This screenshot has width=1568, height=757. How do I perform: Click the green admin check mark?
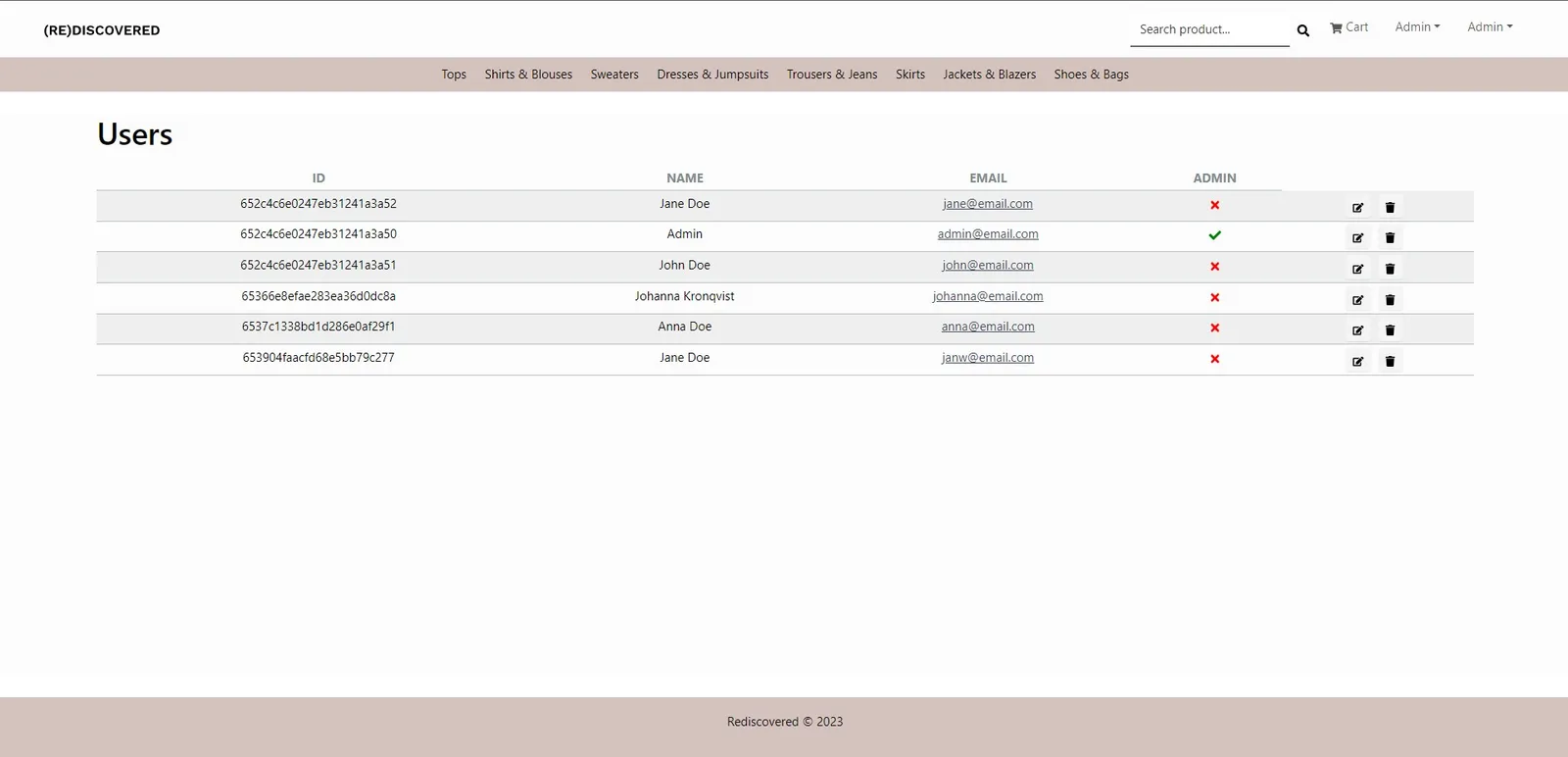tap(1215, 235)
